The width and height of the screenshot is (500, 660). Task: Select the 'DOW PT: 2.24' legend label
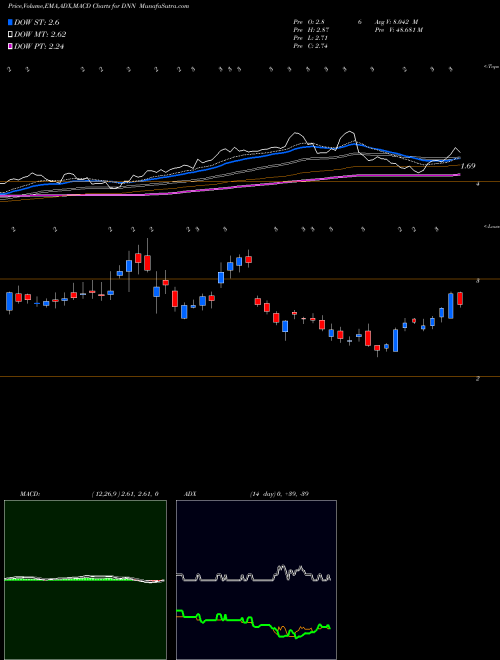point(39,46)
